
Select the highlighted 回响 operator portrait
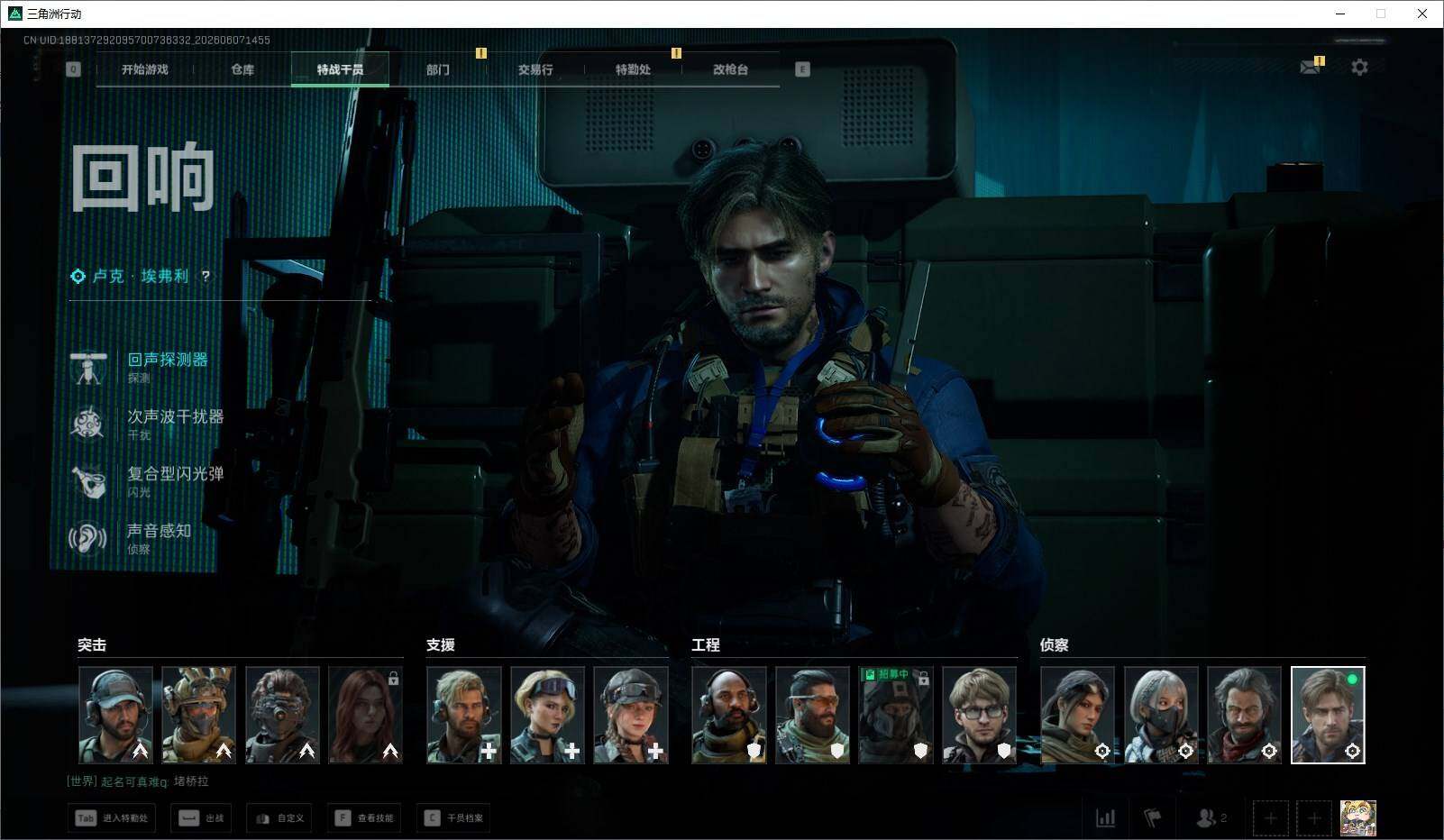pos(1328,715)
